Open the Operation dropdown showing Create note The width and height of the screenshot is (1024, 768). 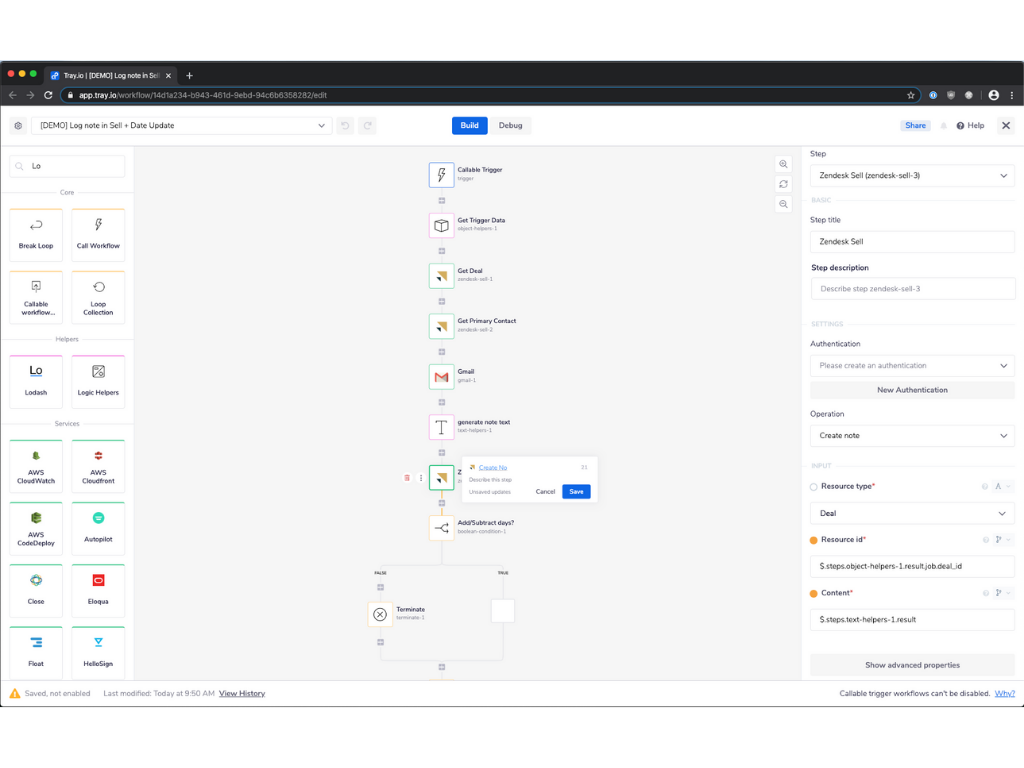pos(911,436)
